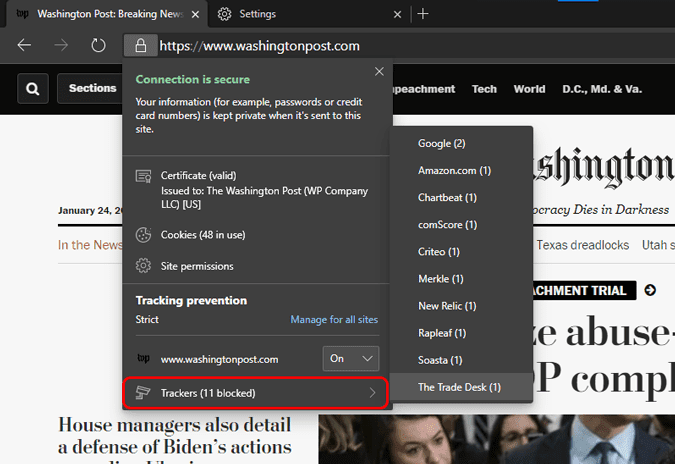Click the browser Back arrow
This screenshot has width=675, height=464.
click(24, 45)
